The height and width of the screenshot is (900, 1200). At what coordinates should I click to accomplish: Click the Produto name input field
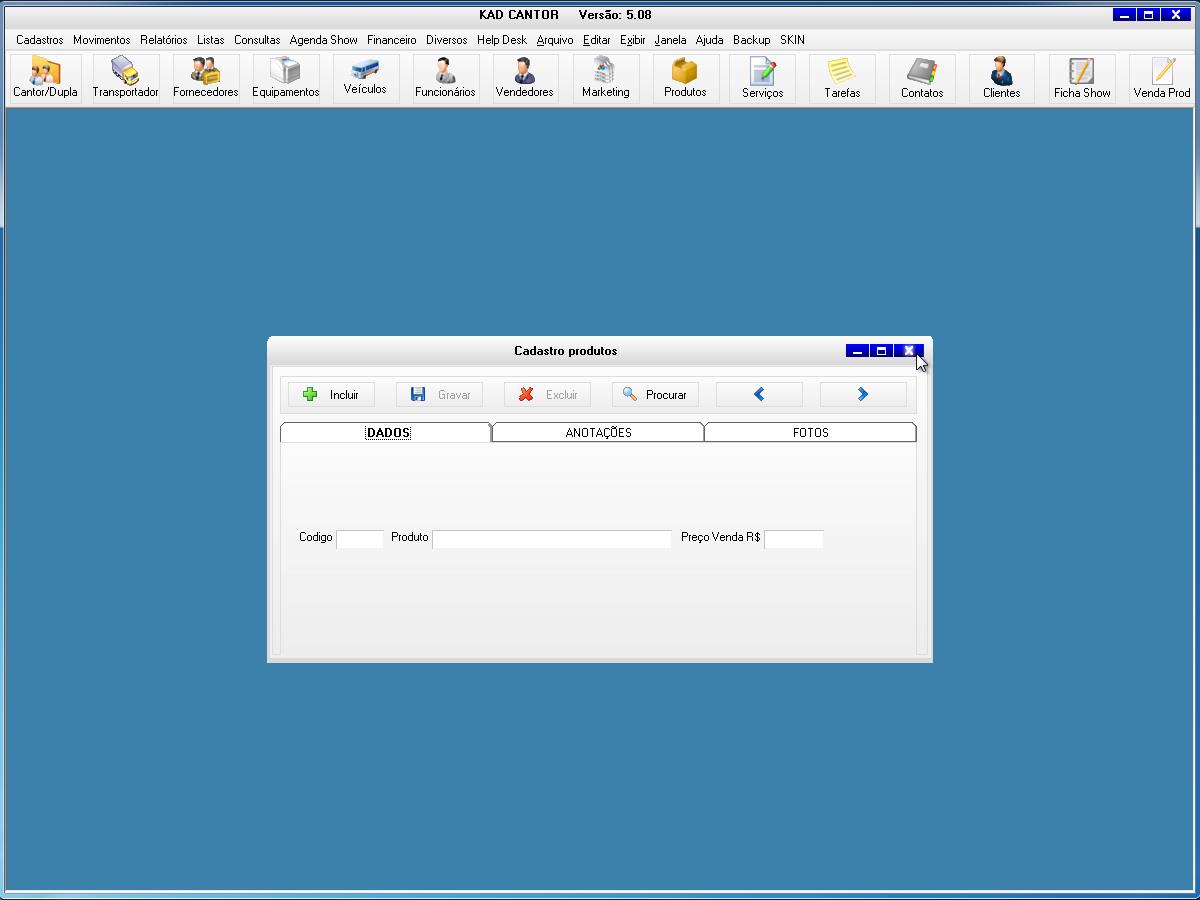click(x=552, y=539)
